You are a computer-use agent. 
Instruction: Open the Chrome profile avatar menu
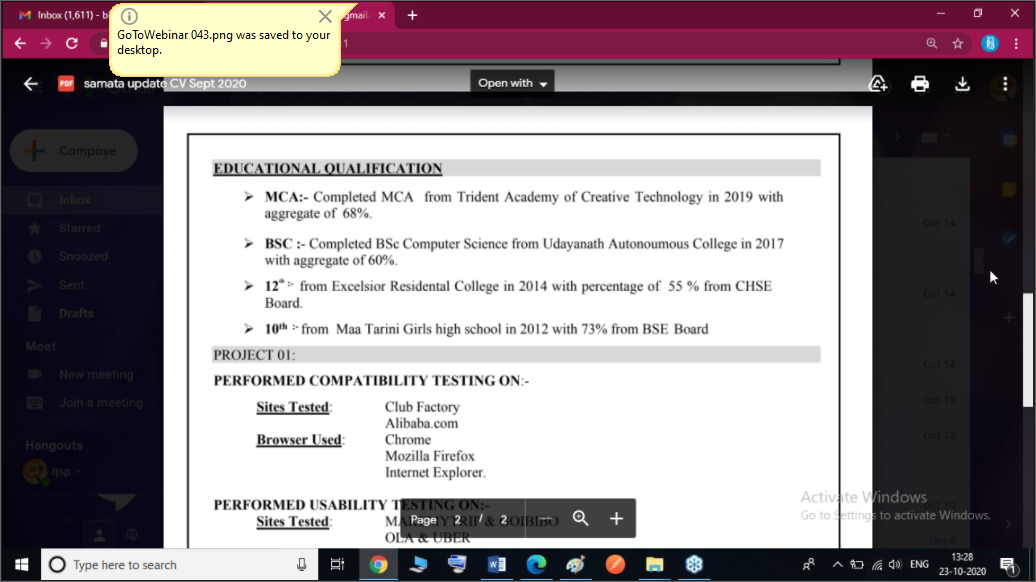coord(989,44)
